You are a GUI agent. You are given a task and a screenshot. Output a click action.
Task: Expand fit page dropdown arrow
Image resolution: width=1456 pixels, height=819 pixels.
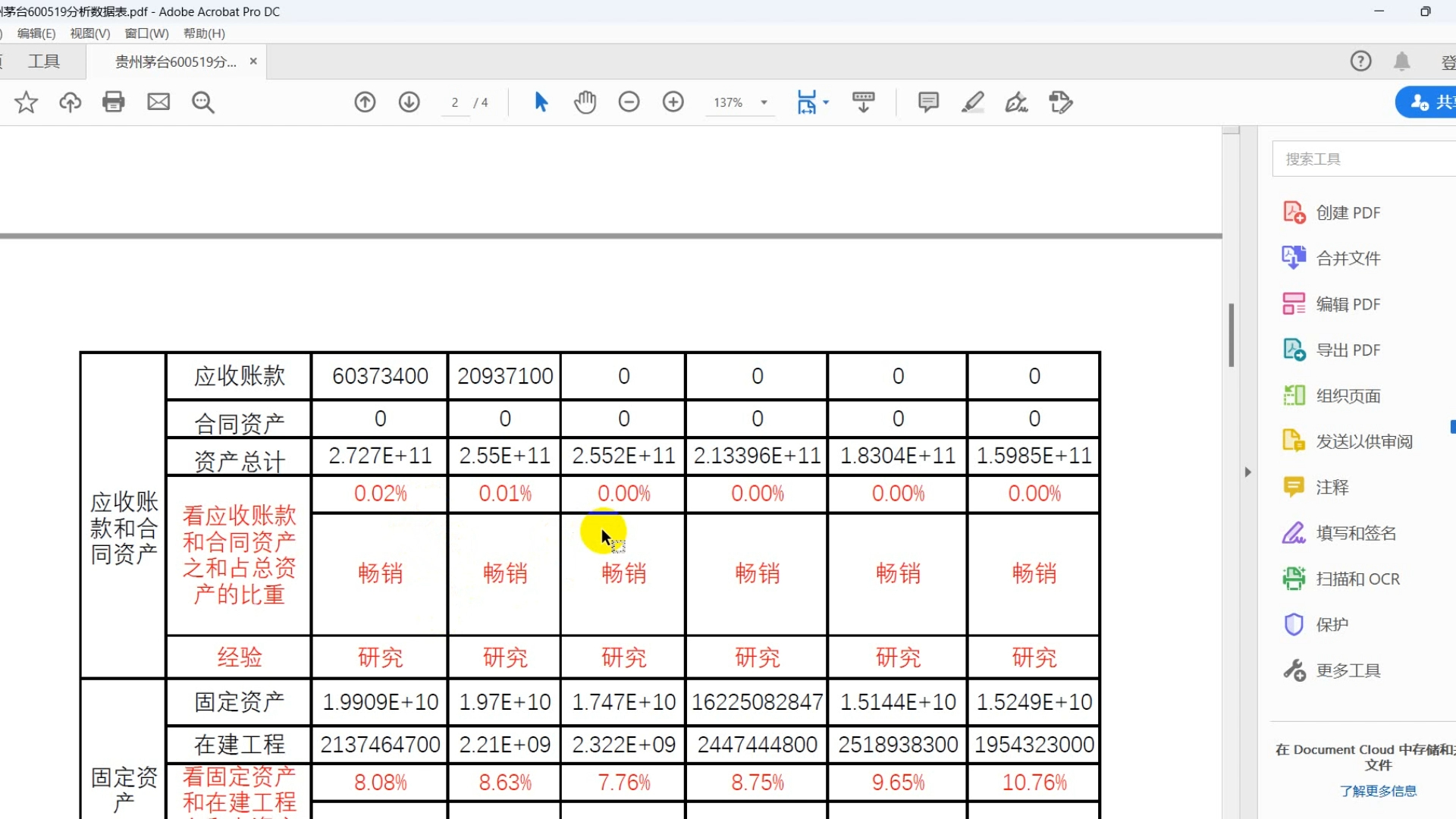pos(826,102)
